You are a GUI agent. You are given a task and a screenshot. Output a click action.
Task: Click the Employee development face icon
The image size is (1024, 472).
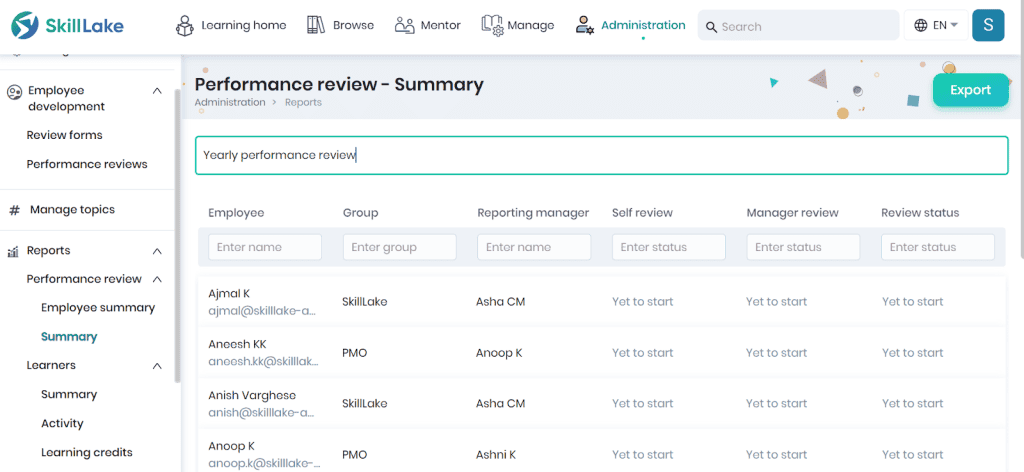14,91
